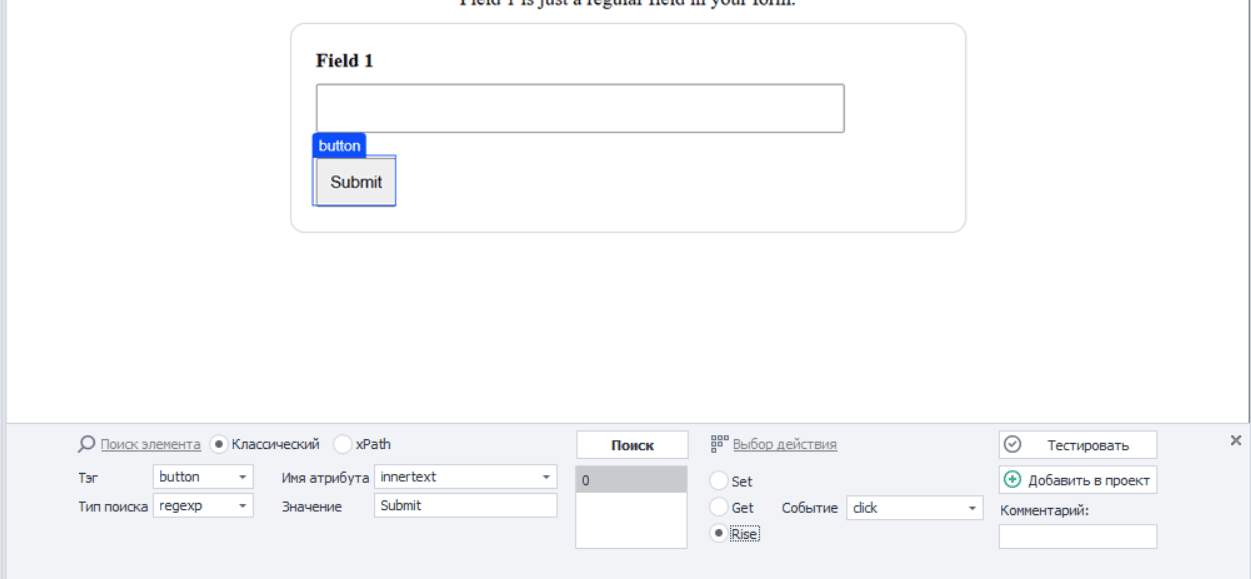1251x579 pixels.
Task: Click the grid icon beside Выбор действия
Action: click(x=719, y=443)
